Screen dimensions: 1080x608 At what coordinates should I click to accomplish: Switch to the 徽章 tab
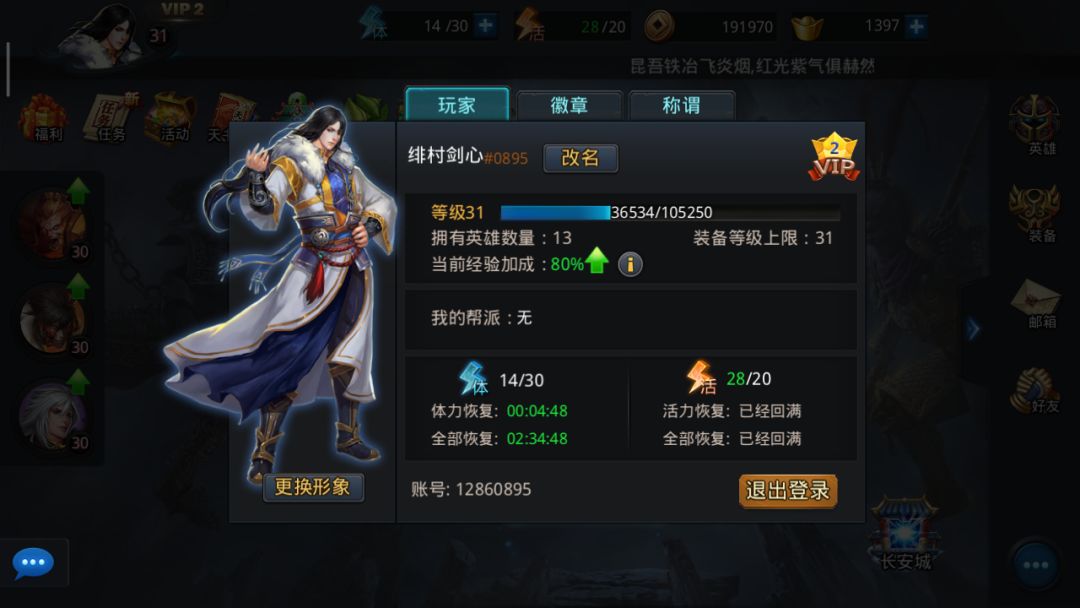(570, 105)
